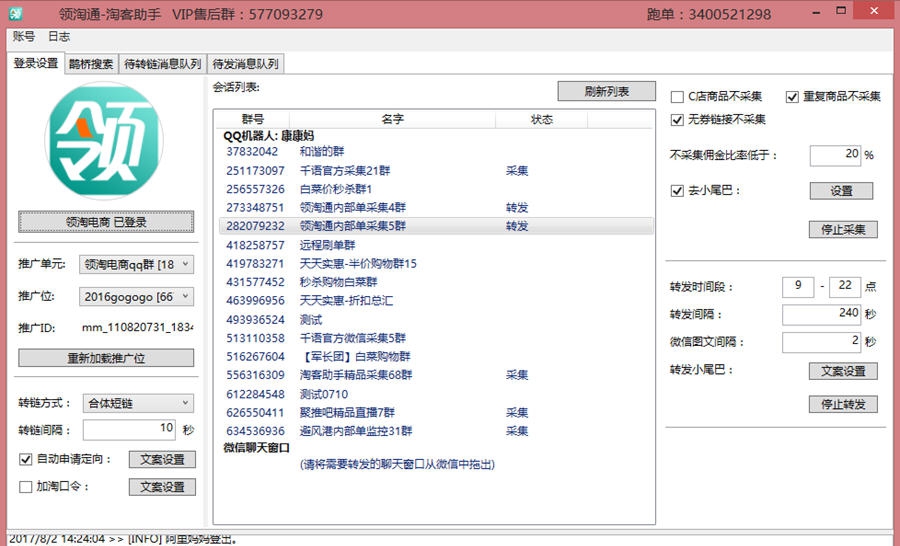Image resolution: width=900 pixels, height=546 pixels.
Task: Switch to the 登录设置 tab
Action: tap(36, 63)
